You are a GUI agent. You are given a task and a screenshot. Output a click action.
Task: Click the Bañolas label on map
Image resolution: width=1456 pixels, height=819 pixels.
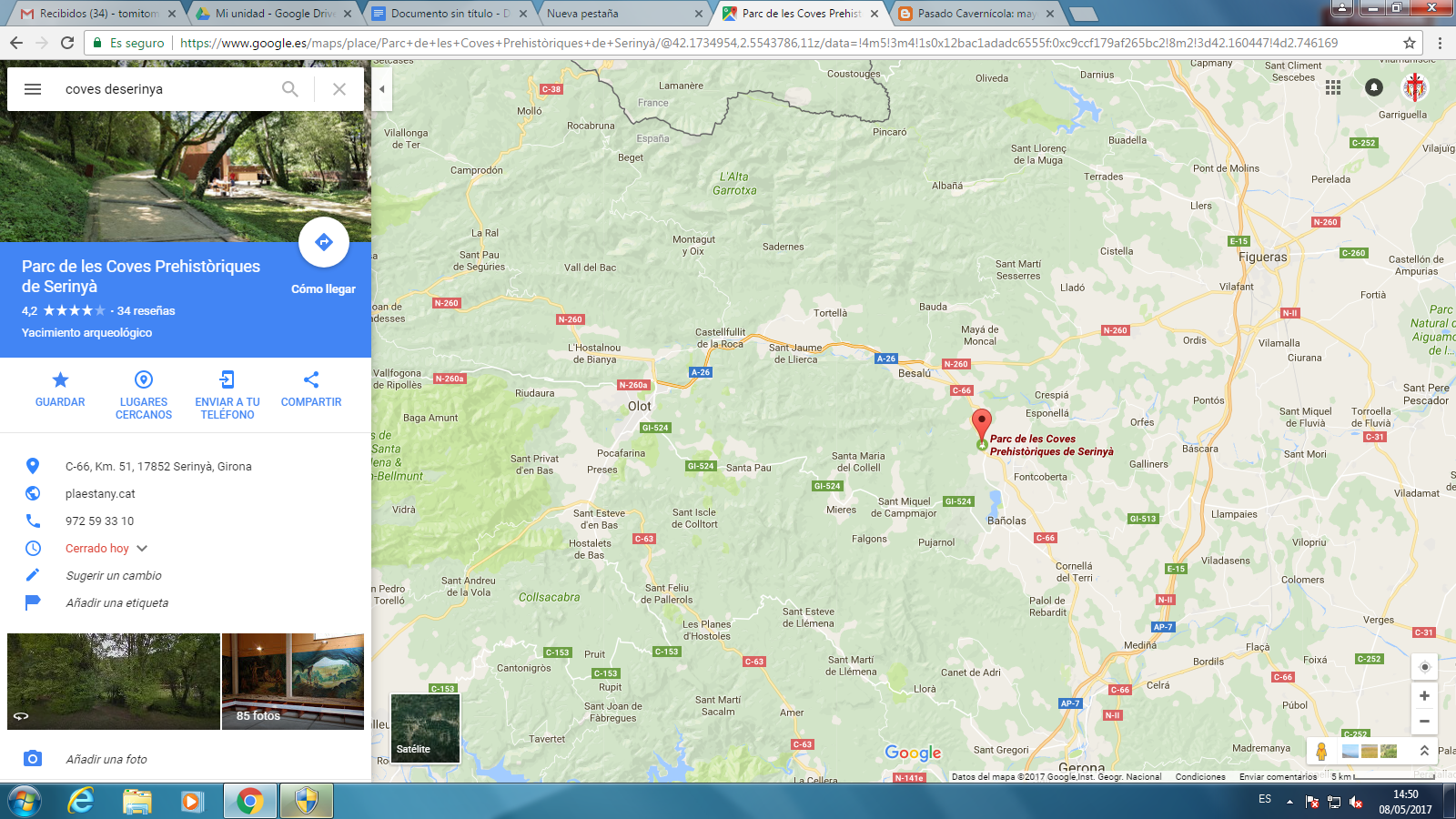pyautogui.click(x=1006, y=521)
